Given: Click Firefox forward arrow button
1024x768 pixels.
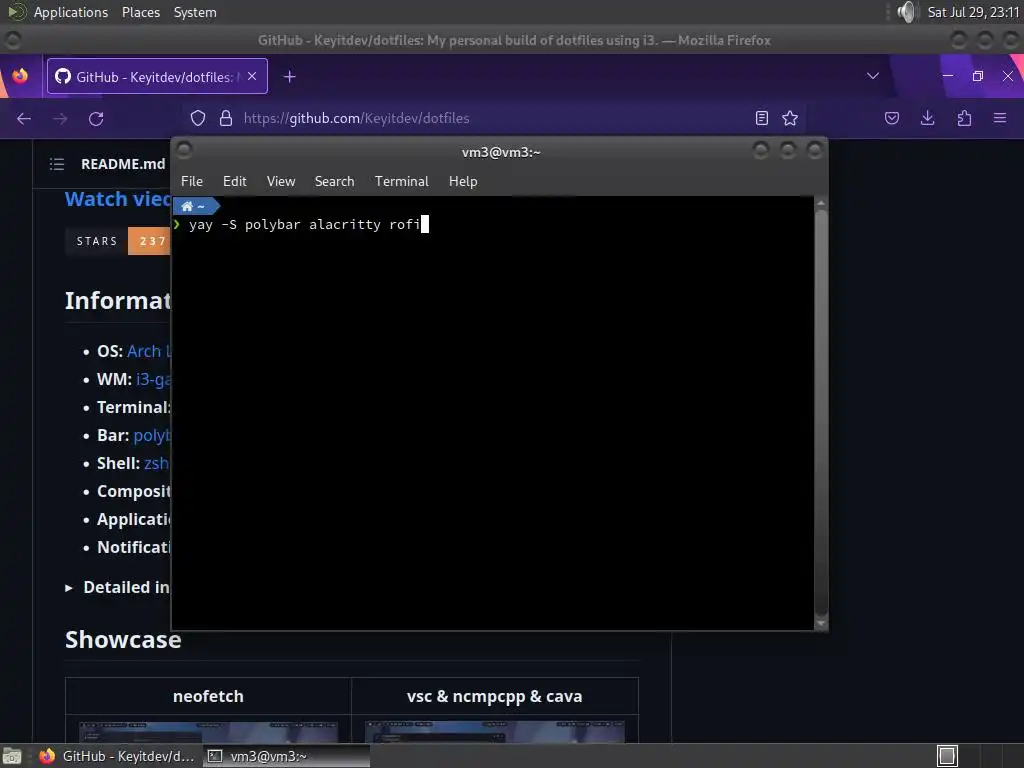Looking at the screenshot, I should (60, 118).
